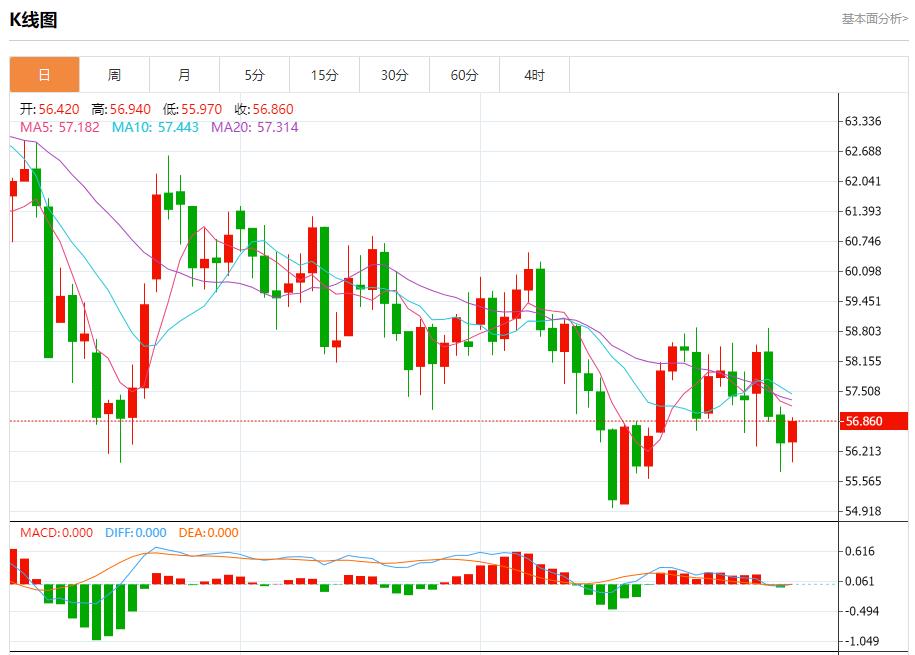Switch to the 月 monthly tab
This screenshot has width=915, height=655.
click(184, 75)
